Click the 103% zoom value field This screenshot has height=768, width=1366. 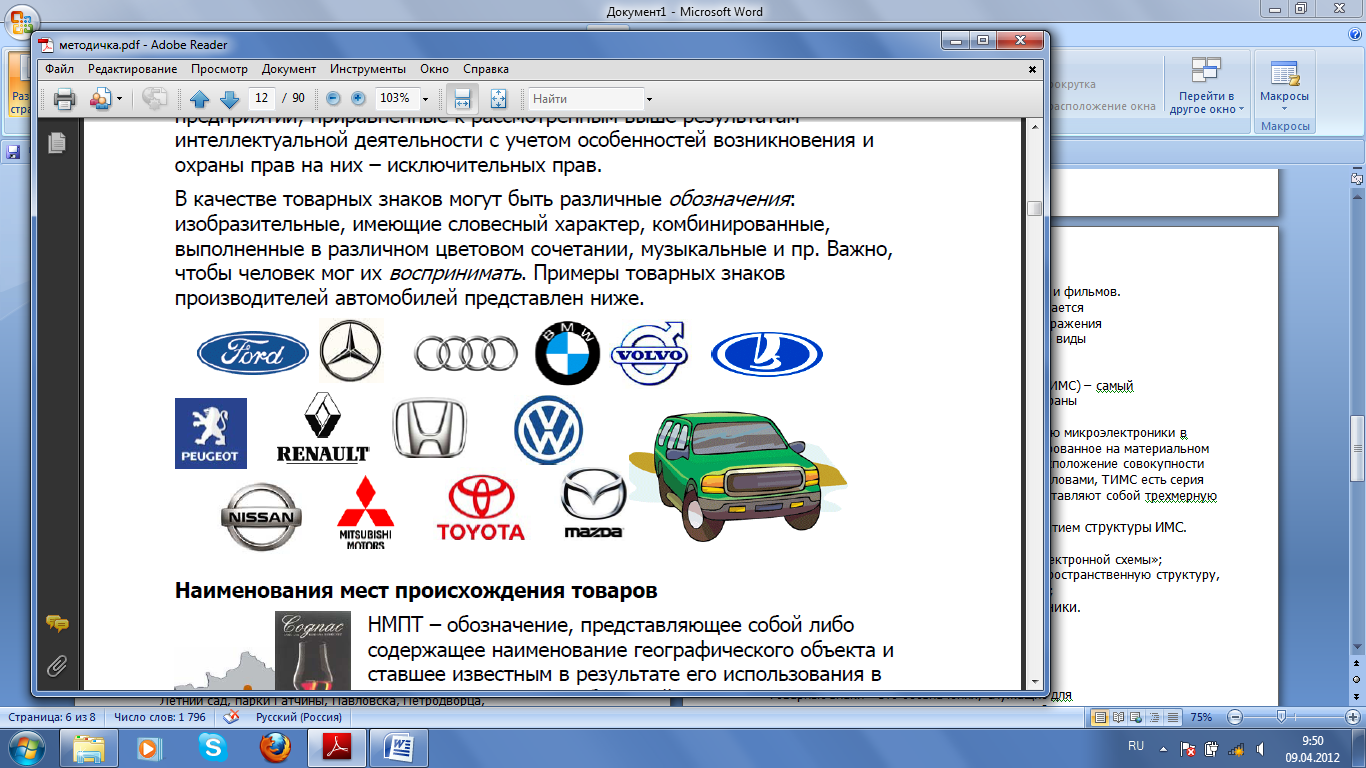[396, 98]
